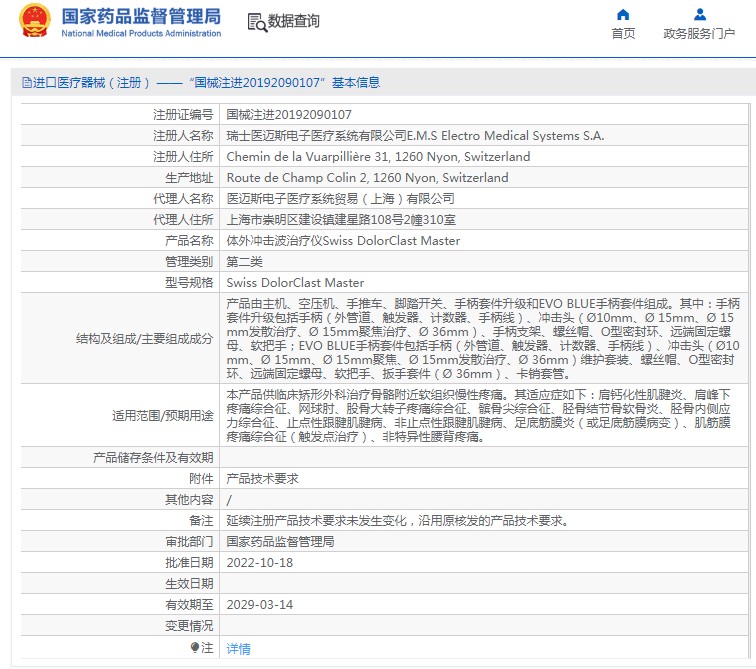Click the 数据查询 search document icon
The image size is (756, 669).
point(256,21)
